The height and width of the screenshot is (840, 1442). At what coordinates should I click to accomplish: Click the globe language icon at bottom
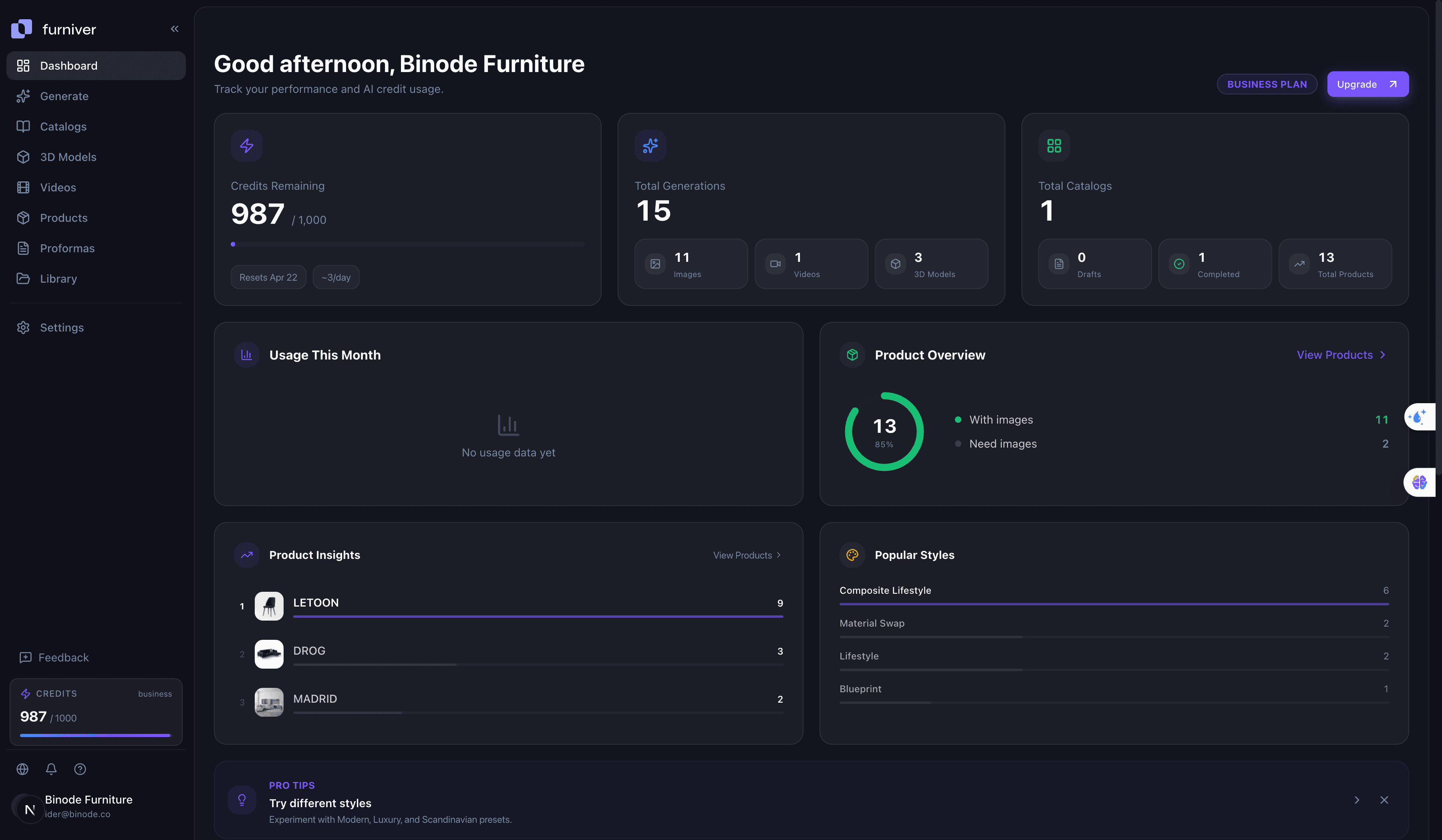point(22,769)
